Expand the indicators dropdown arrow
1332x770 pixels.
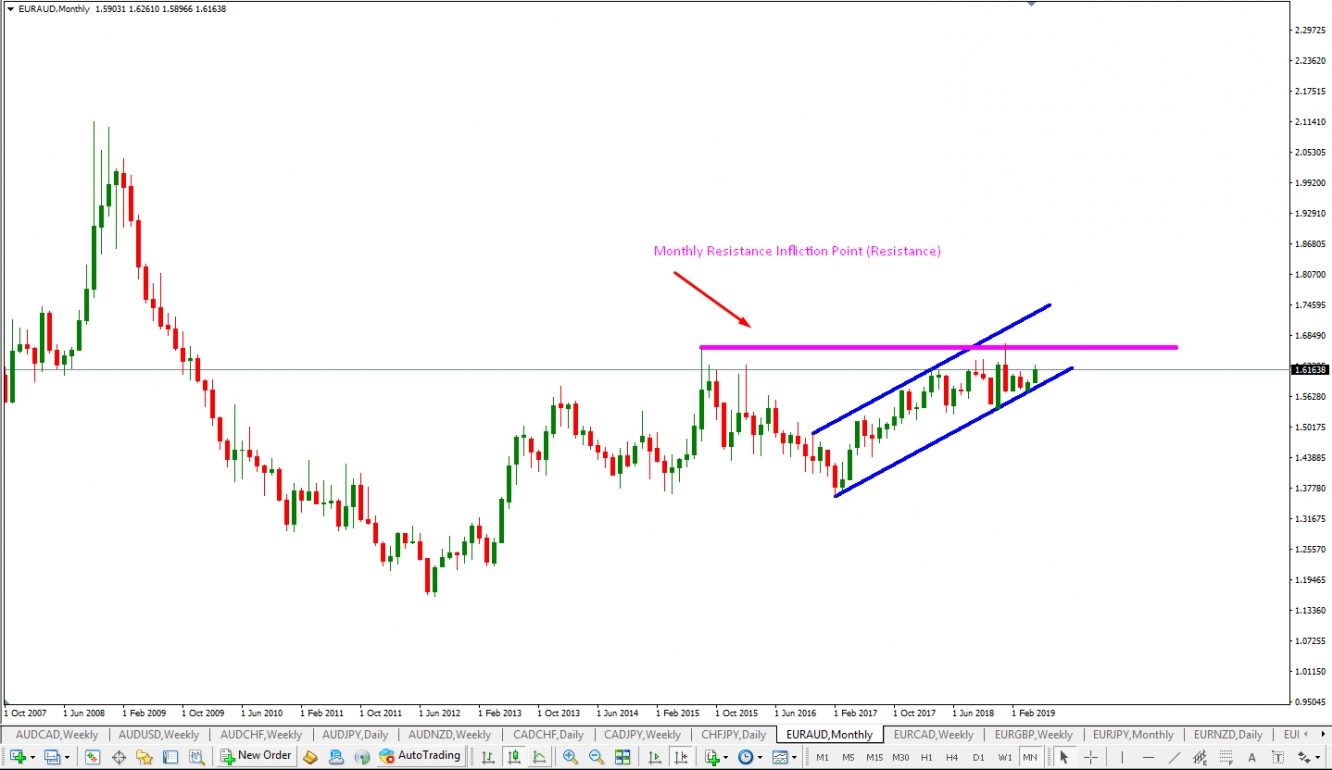726,757
